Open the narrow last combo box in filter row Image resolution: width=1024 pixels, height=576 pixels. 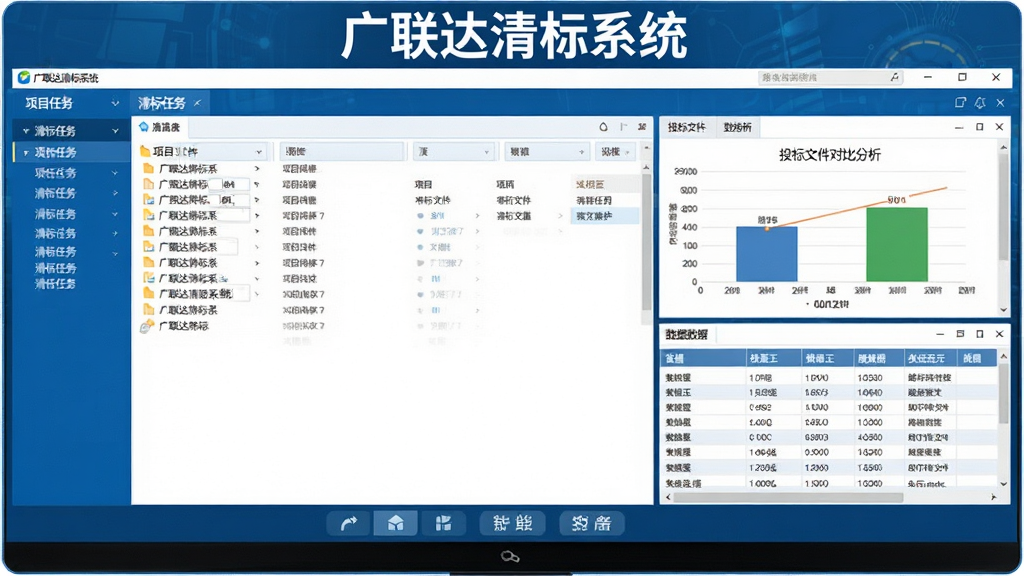point(615,152)
